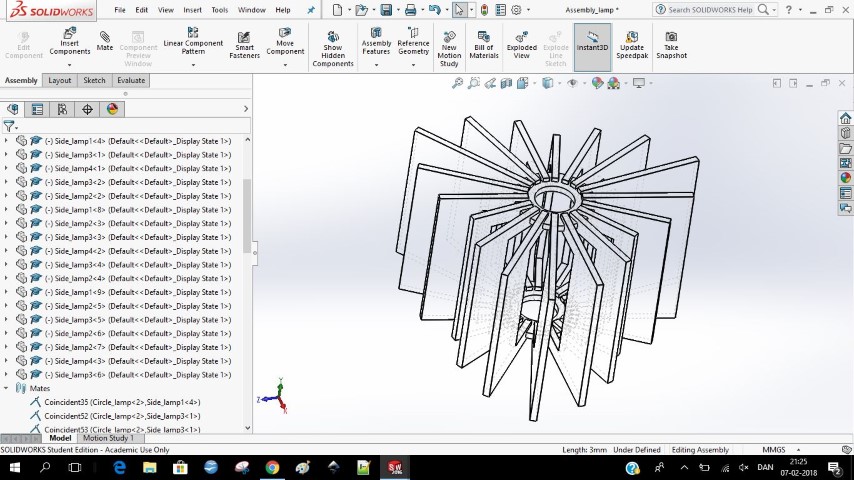
Task: Open Assembly Features tool
Action: point(376,41)
